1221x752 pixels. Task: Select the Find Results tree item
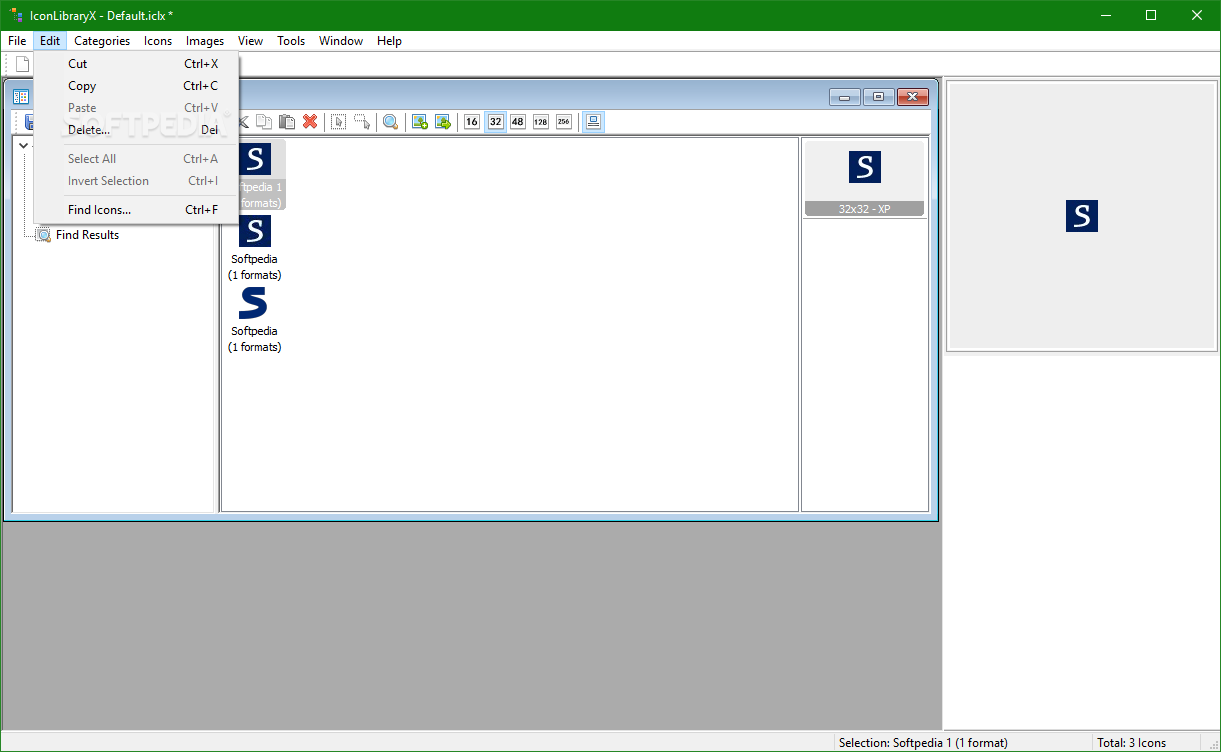click(x=87, y=235)
